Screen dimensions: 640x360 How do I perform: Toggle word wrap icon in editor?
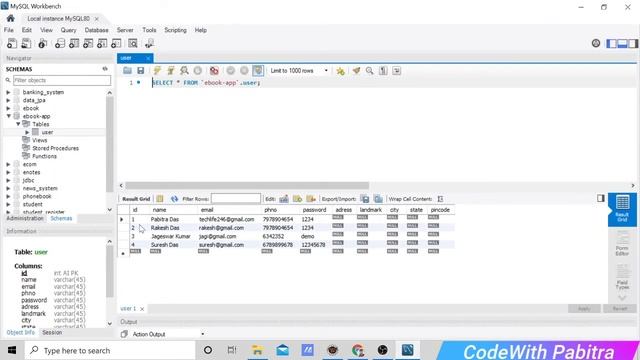click(x=396, y=71)
